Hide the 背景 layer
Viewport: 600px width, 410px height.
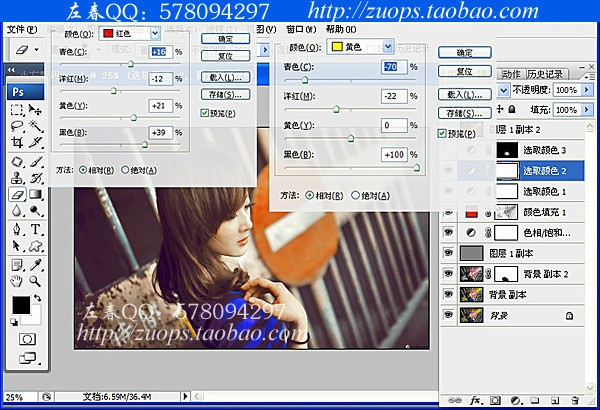(x=448, y=315)
